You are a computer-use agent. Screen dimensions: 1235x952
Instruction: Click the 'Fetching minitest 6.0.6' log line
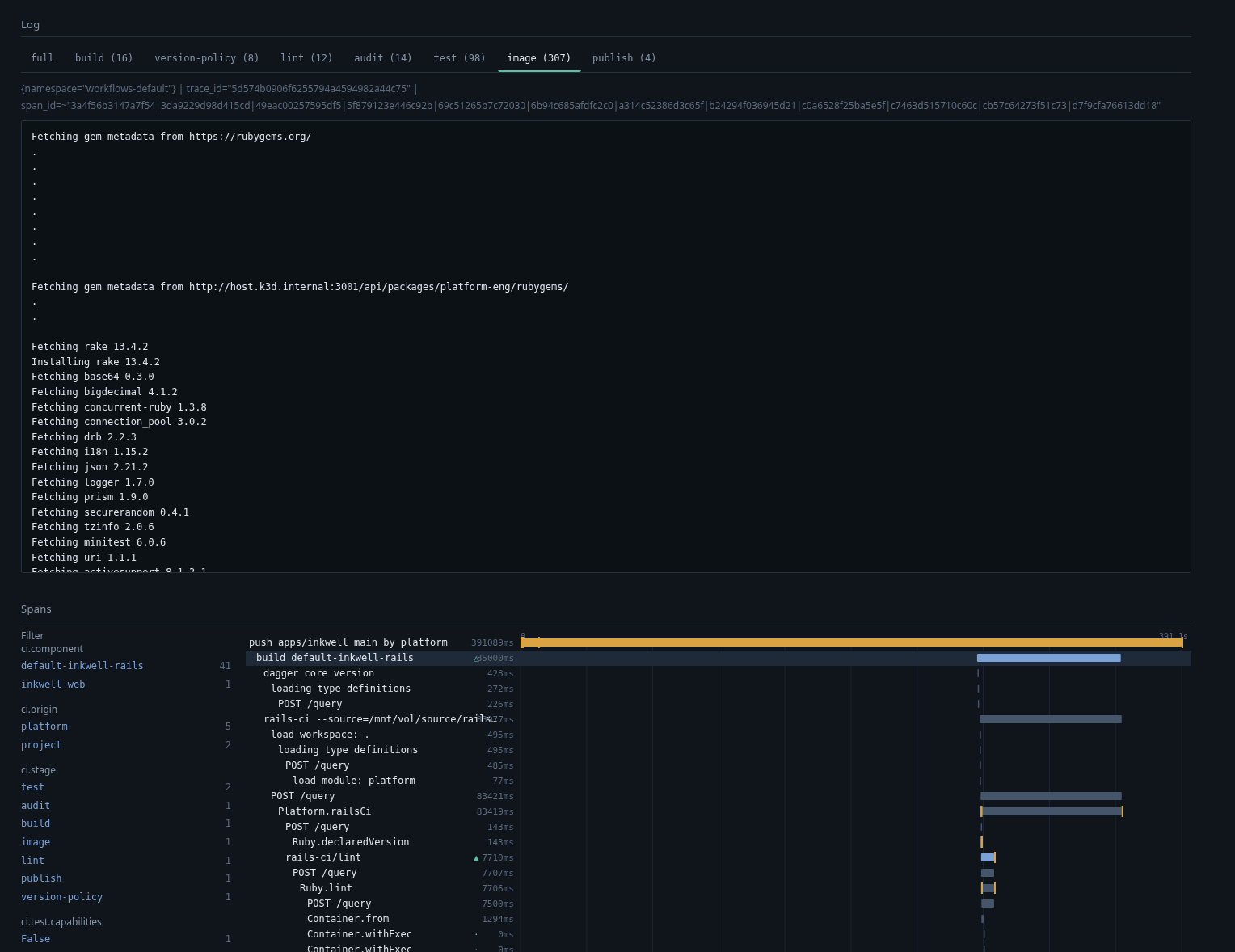[x=99, y=542]
